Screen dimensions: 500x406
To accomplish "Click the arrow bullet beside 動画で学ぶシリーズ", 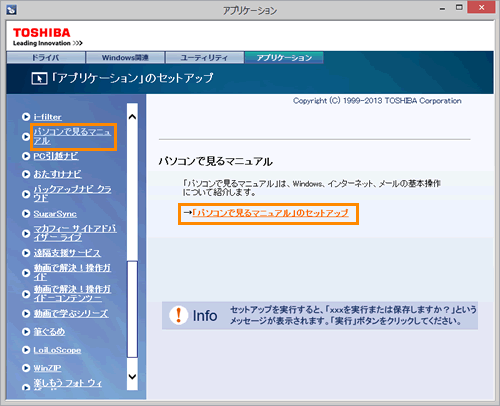I will 26,314.
